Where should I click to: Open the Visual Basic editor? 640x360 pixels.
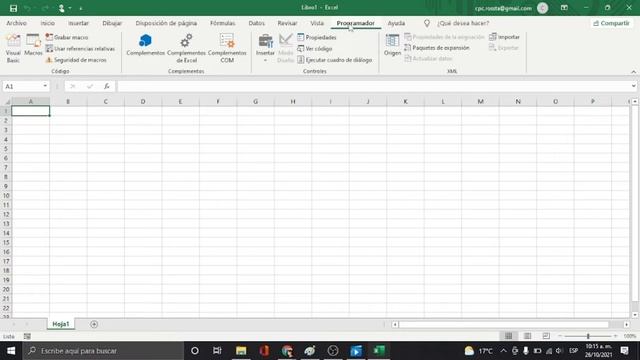click(13, 48)
